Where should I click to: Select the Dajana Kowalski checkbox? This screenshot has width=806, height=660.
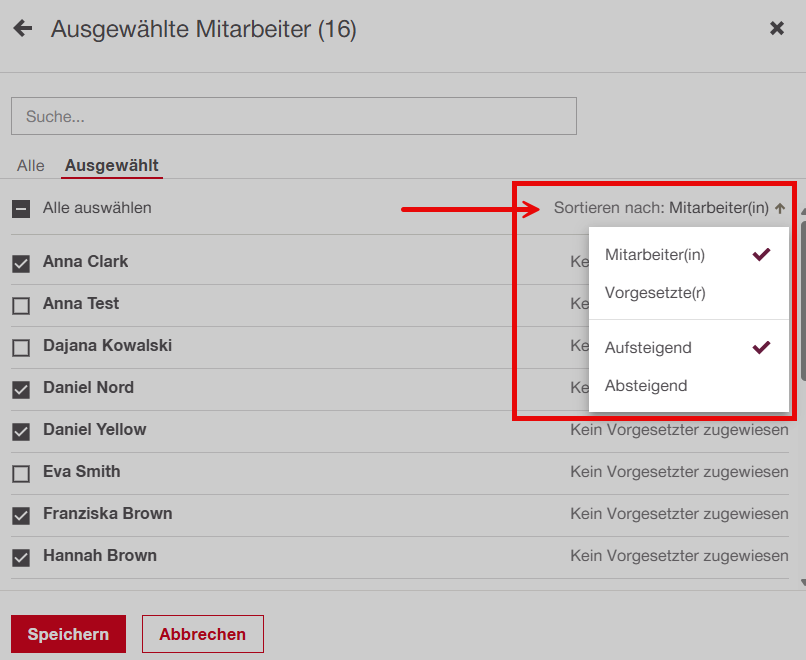click(x=21, y=347)
